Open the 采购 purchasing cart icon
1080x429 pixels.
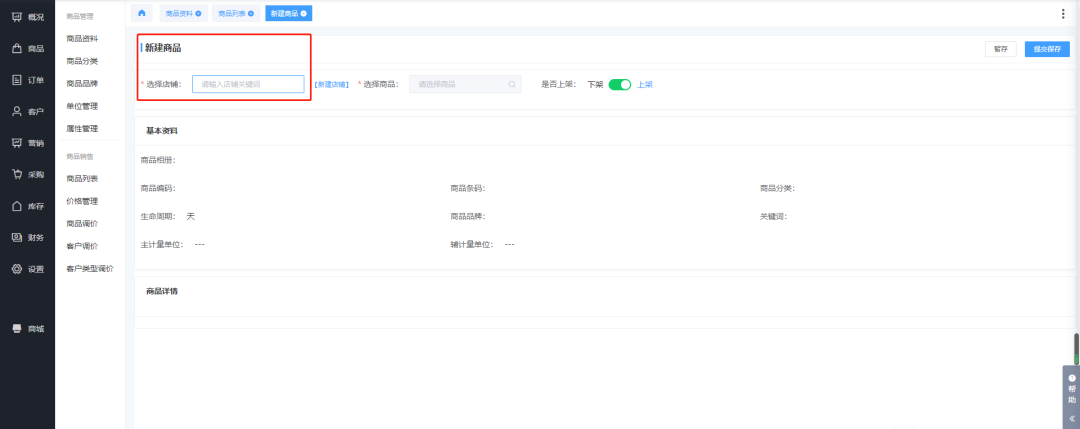[x=17, y=174]
